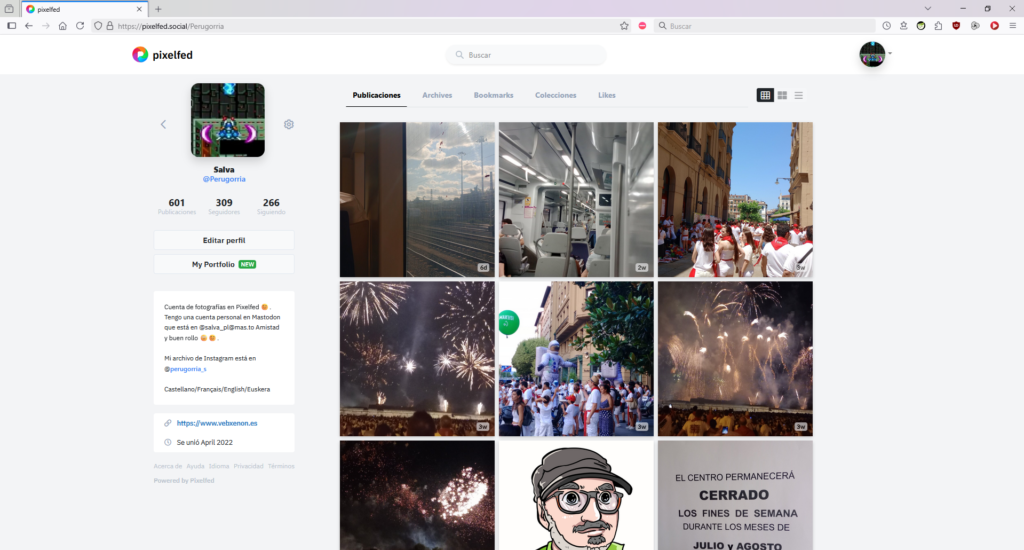Image resolution: width=1024 pixels, height=550 pixels.
Task: Click the browser forward arrow
Action: (x=46, y=26)
